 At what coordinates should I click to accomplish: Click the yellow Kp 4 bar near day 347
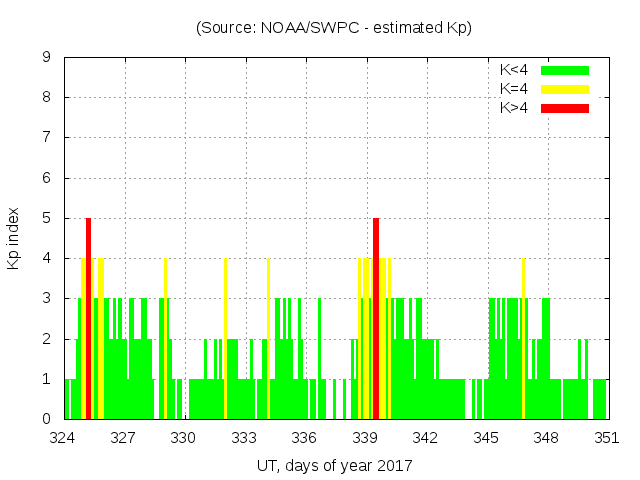tap(523, 338)
